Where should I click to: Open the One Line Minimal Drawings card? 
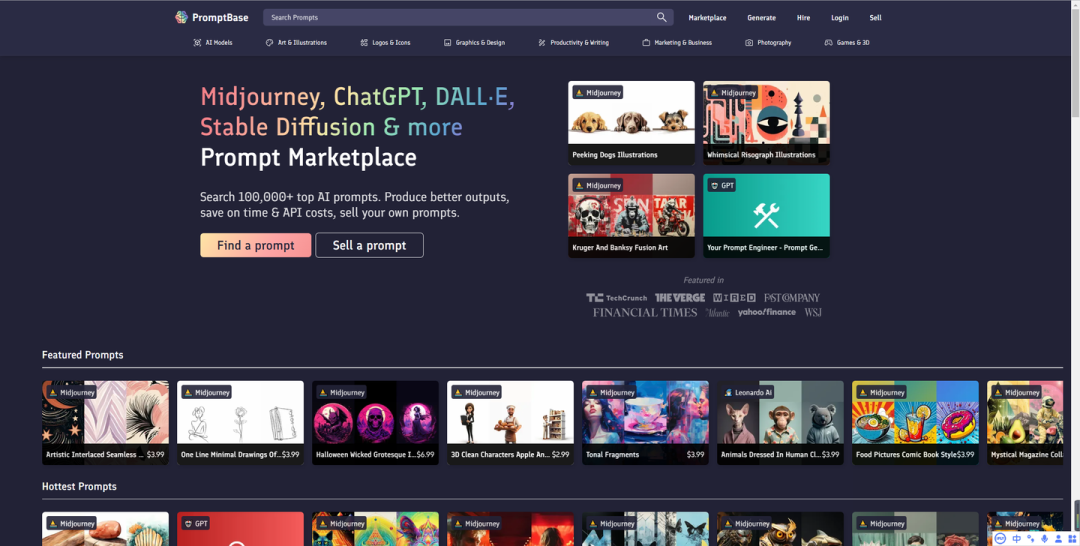pyautogui.click(x=240, y=423)
